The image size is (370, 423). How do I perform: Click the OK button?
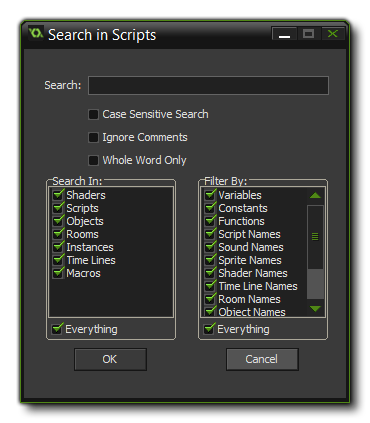(110, 359)
